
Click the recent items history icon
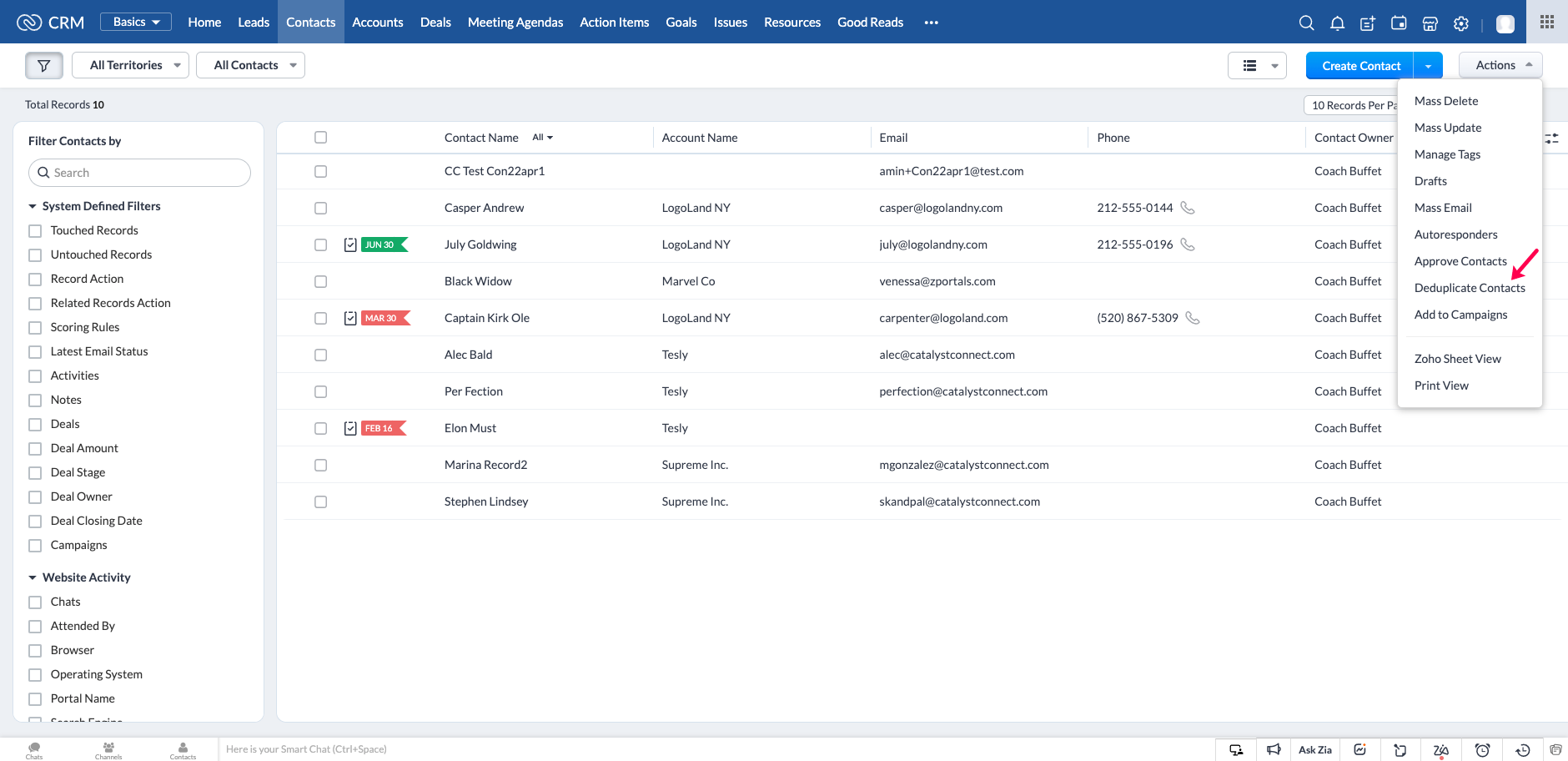[1523, 750]
